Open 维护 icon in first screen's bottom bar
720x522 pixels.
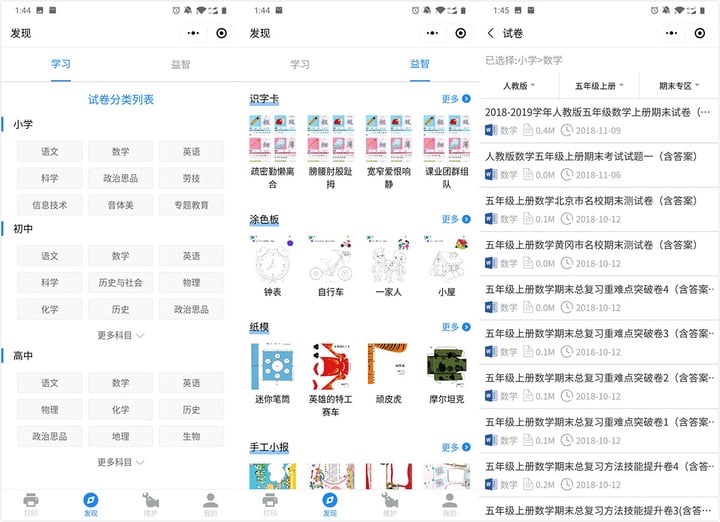click(x=151, y=500)
